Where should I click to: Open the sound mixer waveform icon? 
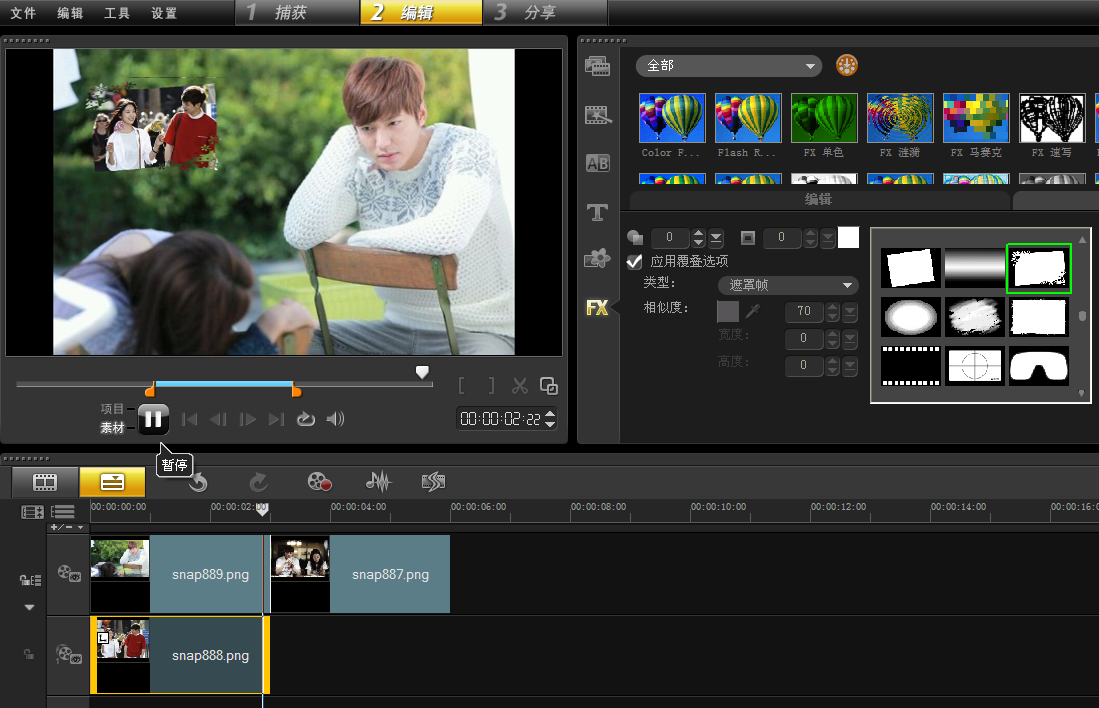(x=378, y=482)
